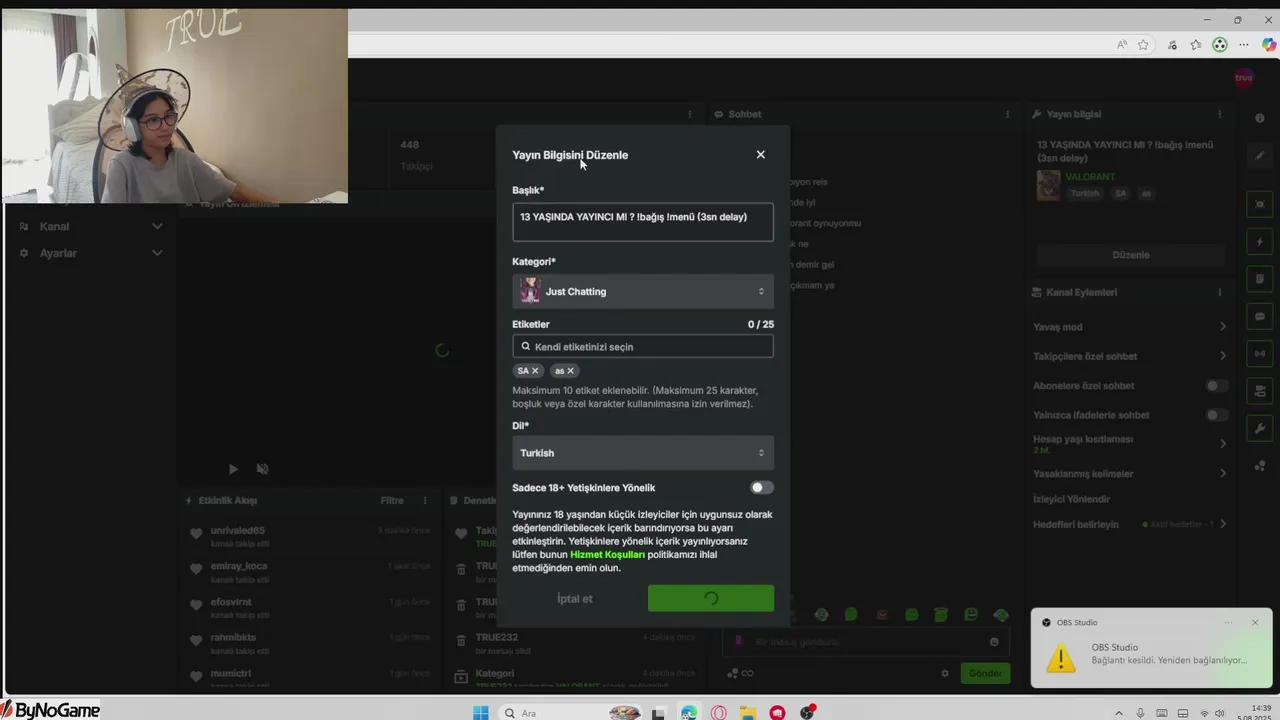Open the browser three-dot menu
The height and width of the screenshot is (720, 1280).
point(1244,45)
